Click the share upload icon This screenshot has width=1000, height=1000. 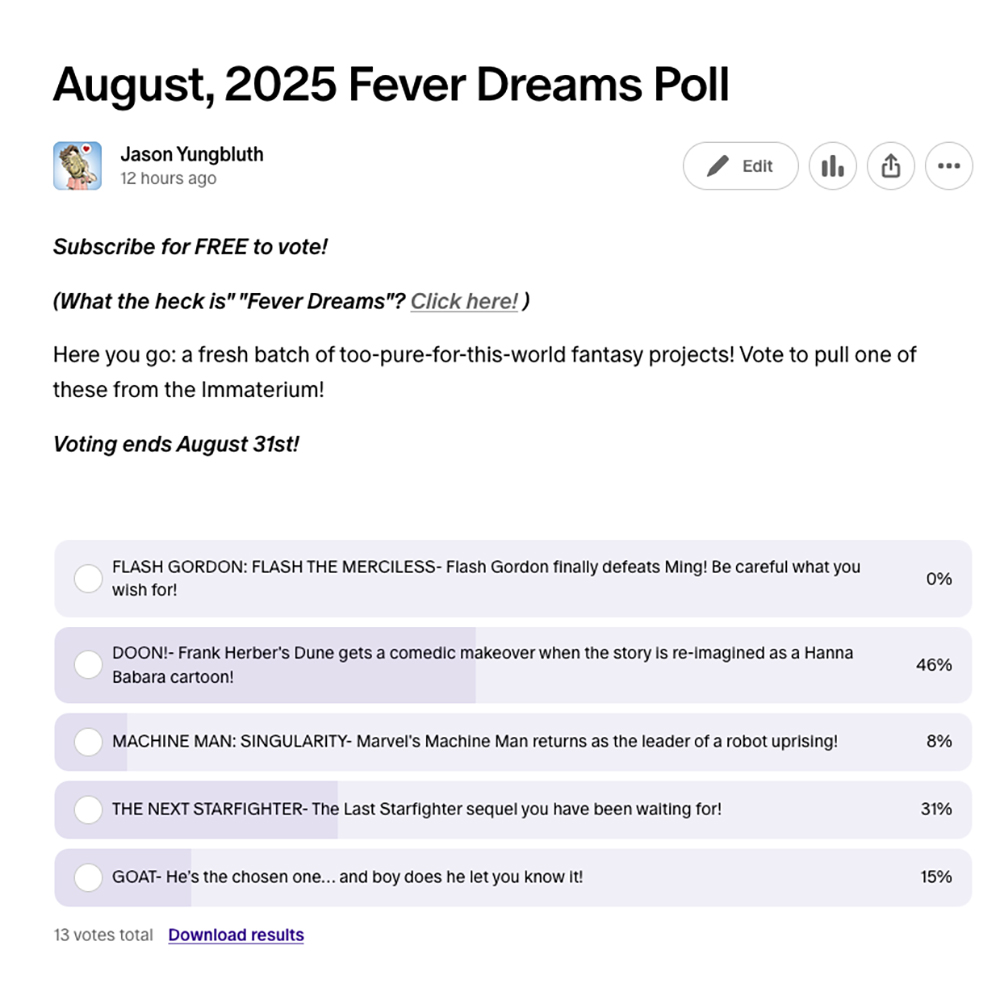(890, 166)
